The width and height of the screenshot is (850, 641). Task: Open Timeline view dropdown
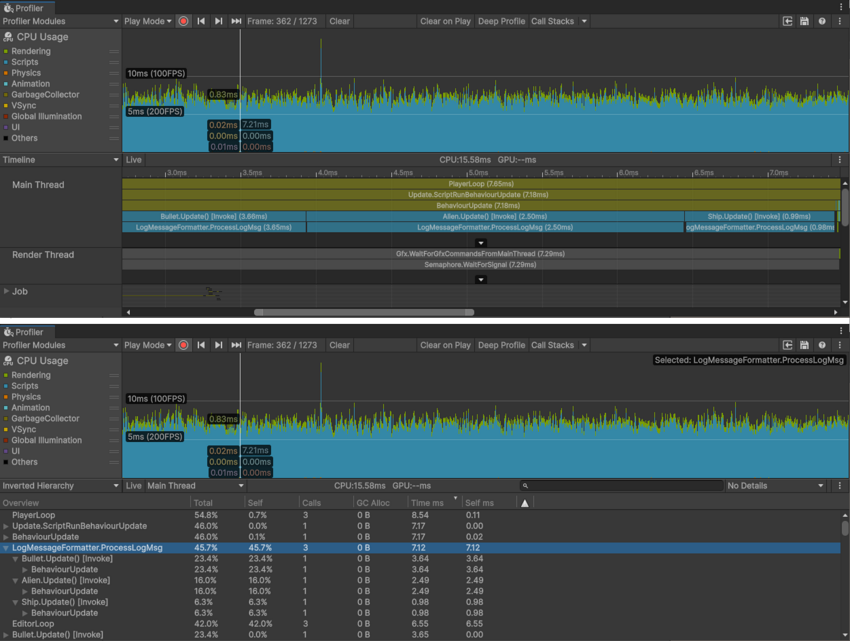(x=60, y=160)
